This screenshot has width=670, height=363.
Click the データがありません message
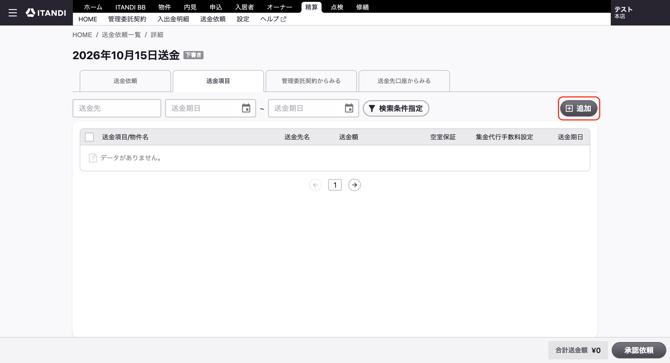pyautogui.click(x=130, y=158)
